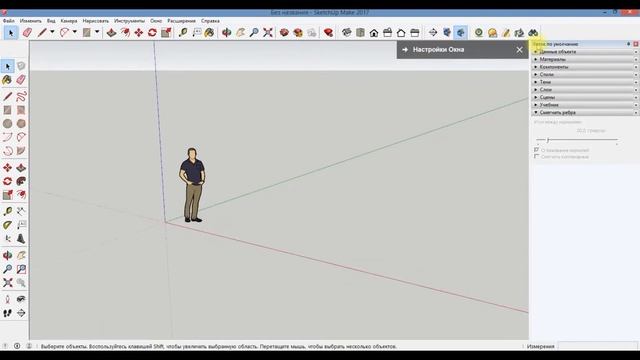This screenshot has width=640, height=360.
Task: Open the Изменить menu
Action: (x=31, y=21)
